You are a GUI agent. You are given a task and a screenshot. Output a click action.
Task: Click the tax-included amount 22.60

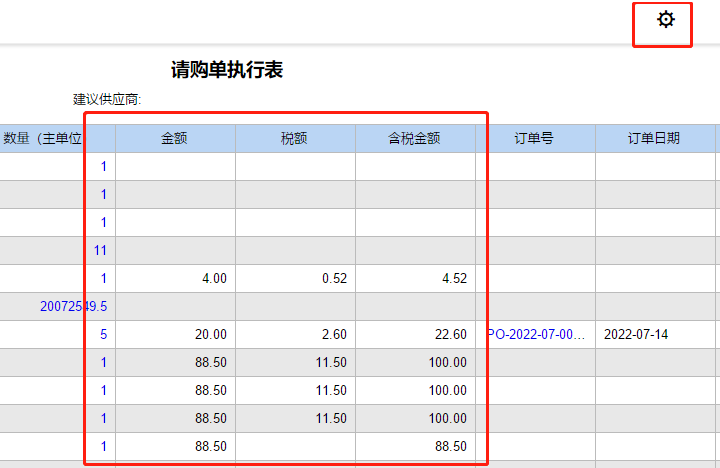click(451, 334)
